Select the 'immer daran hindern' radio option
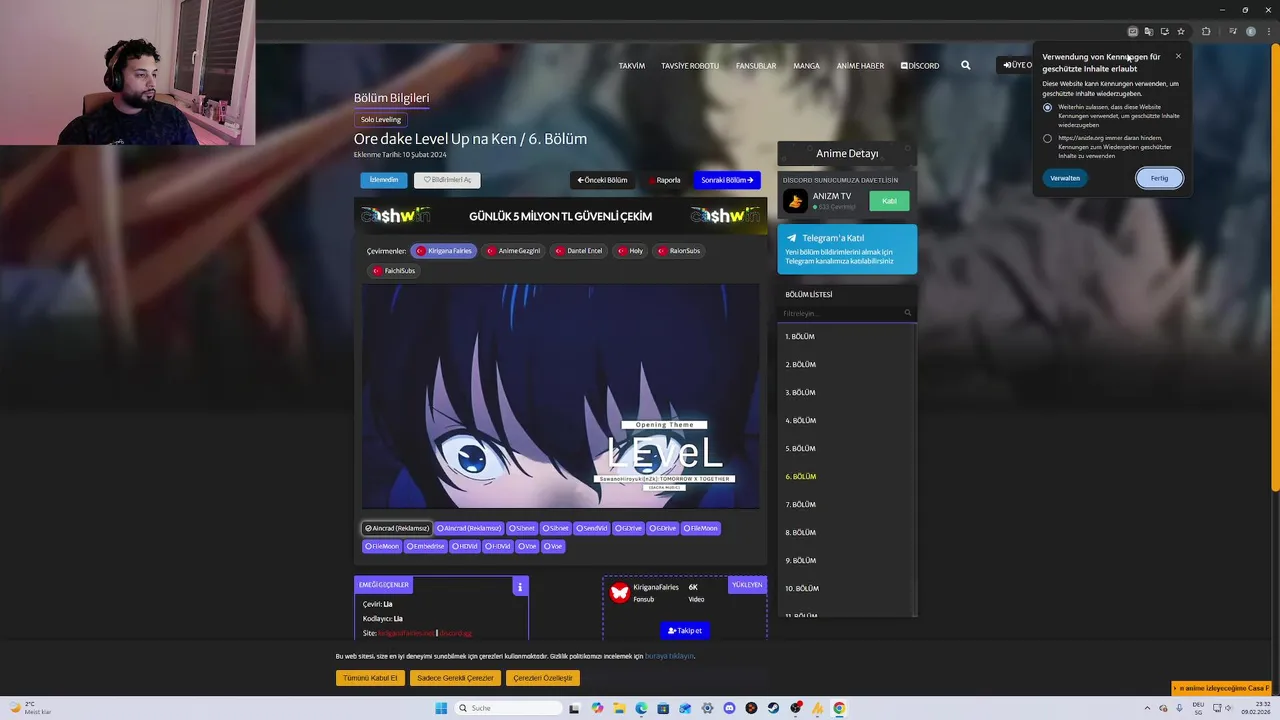Viewport: 1280px width, 720px height. (1047, 138)
